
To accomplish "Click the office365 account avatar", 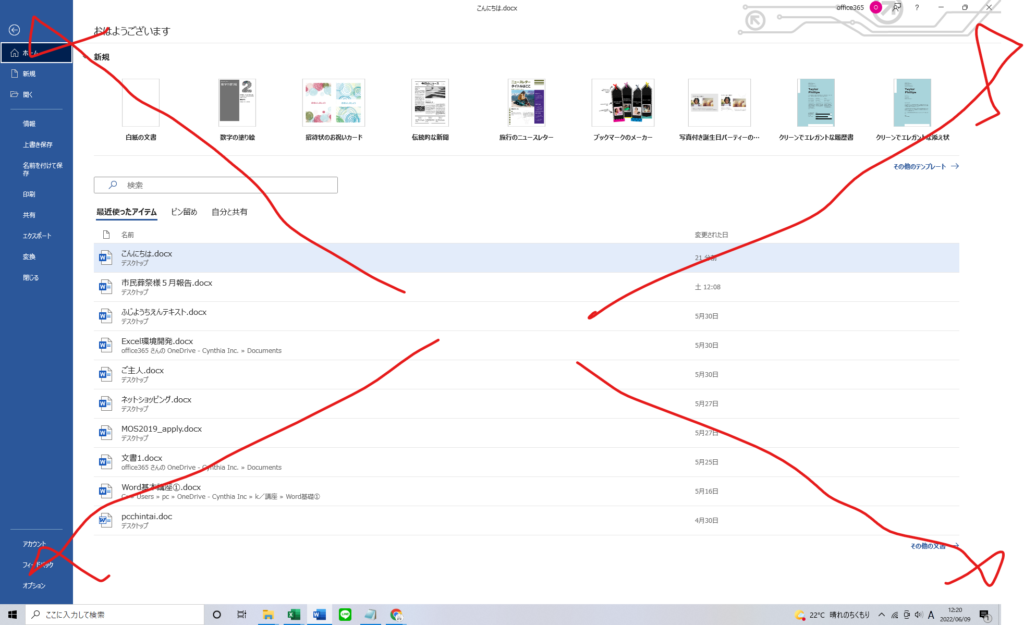I will tap(876, 8).
